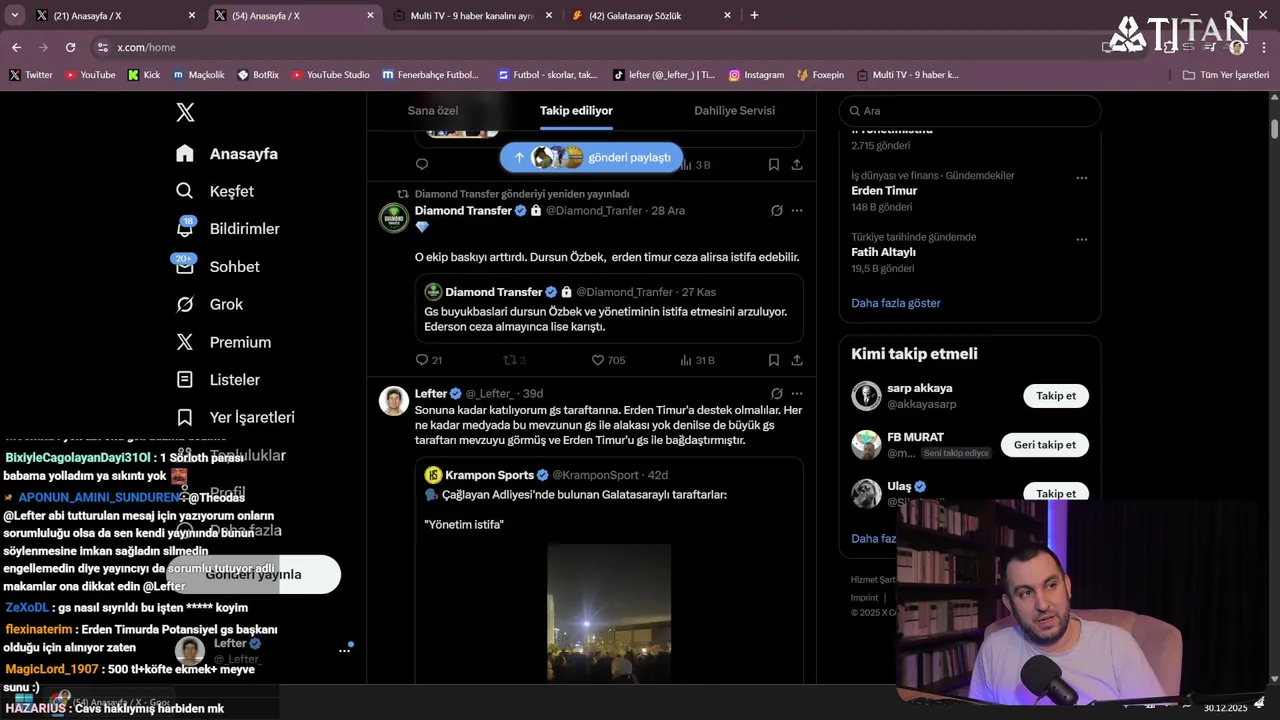Open more options on Lefter post
Viewport: 1280px width, 720px height.
tap(797, 394)
